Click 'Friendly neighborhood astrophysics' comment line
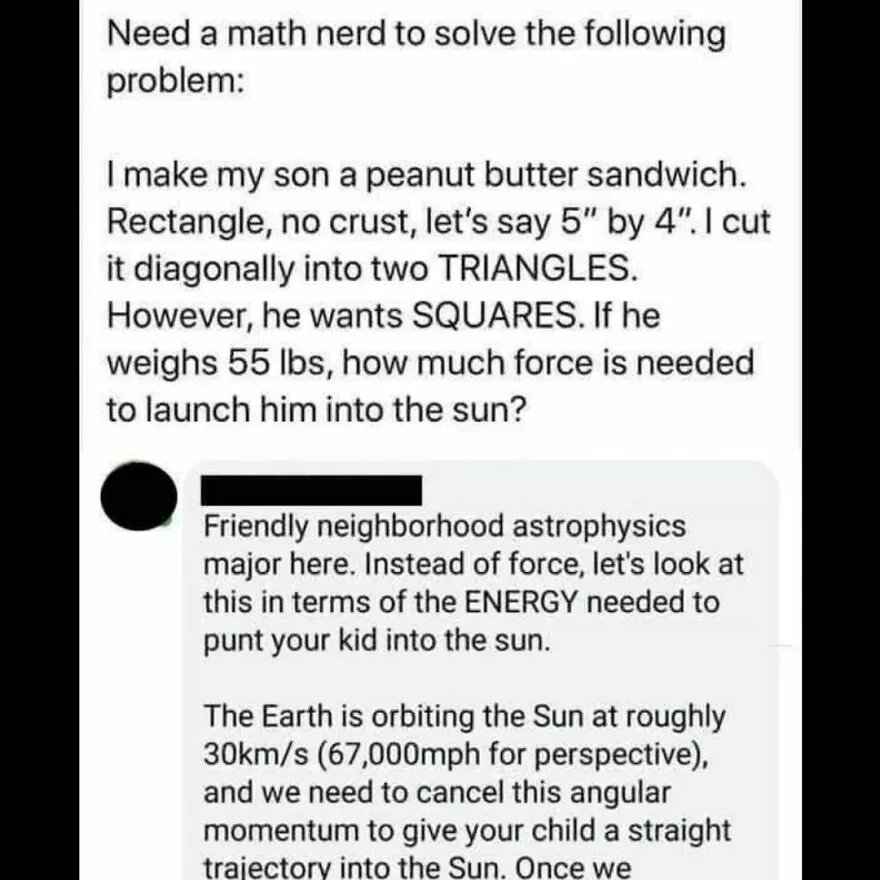The height and width of the screenshot is (880, 880). (x=444, y=527)
